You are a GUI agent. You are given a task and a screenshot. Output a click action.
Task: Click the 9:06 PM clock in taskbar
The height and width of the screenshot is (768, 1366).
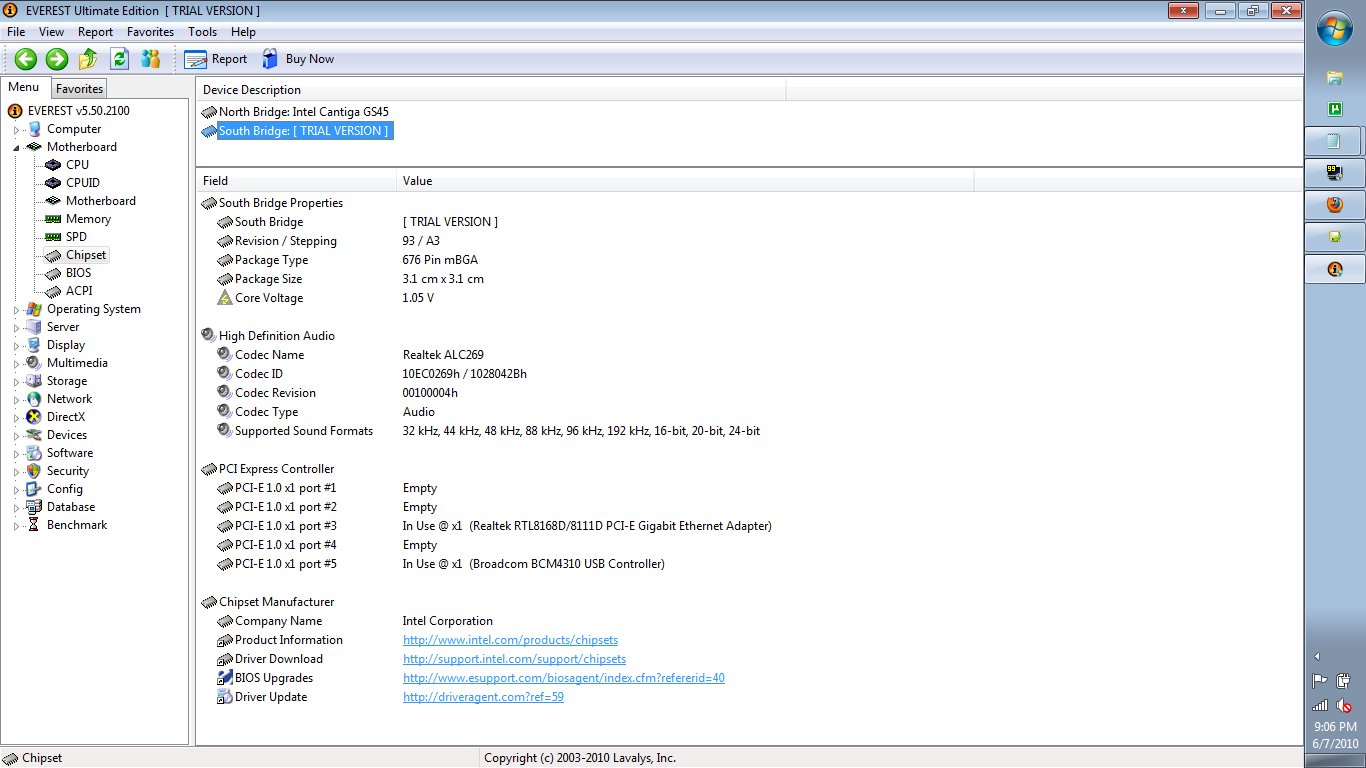[x=1335, y=727]
